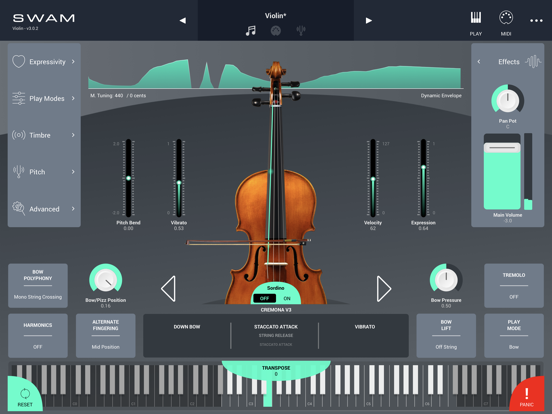Select the tuning fork page icon under Violin
Image resolution: width=552 pixels, height=414 pixels.
click(x=301, y=31)
